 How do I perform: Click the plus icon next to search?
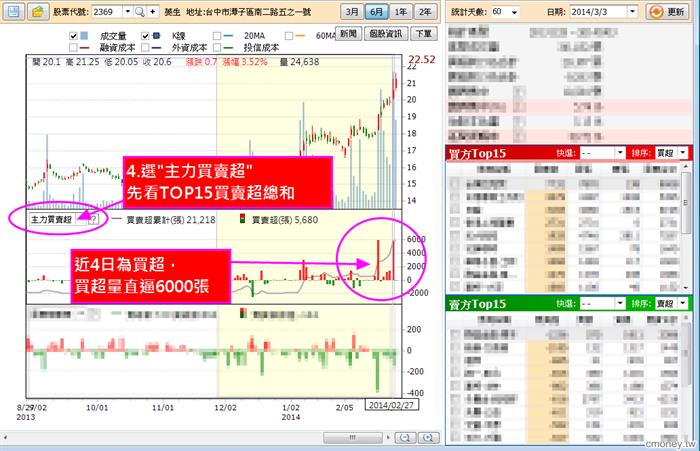click(153, 12)
